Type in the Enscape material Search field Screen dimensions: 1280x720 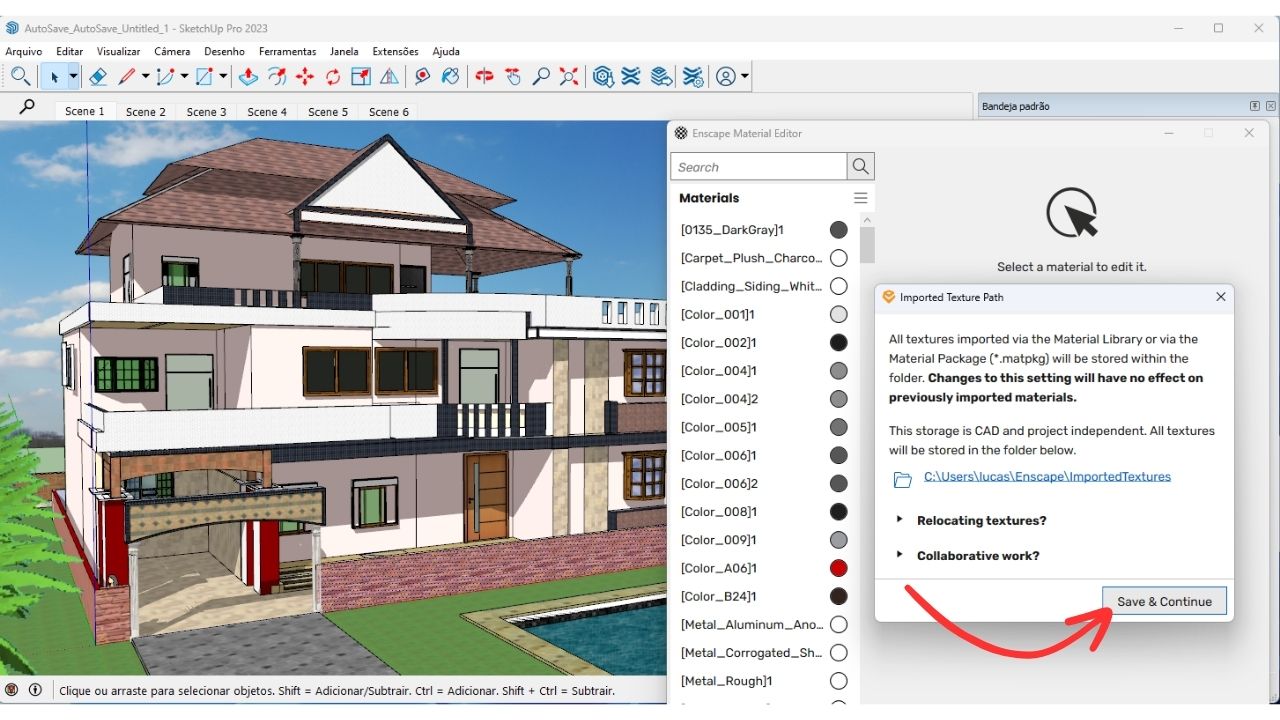759,167
